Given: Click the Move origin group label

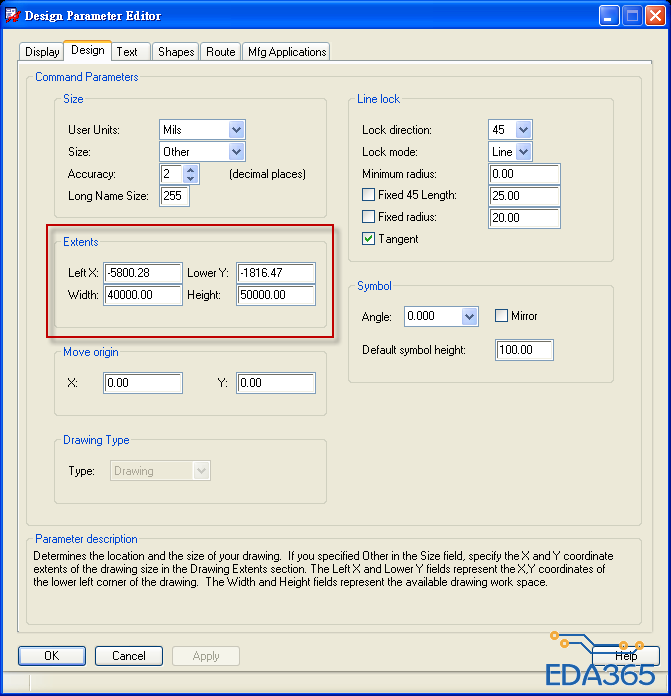Looking at the screenshot, I should click(x=91, y=352).
